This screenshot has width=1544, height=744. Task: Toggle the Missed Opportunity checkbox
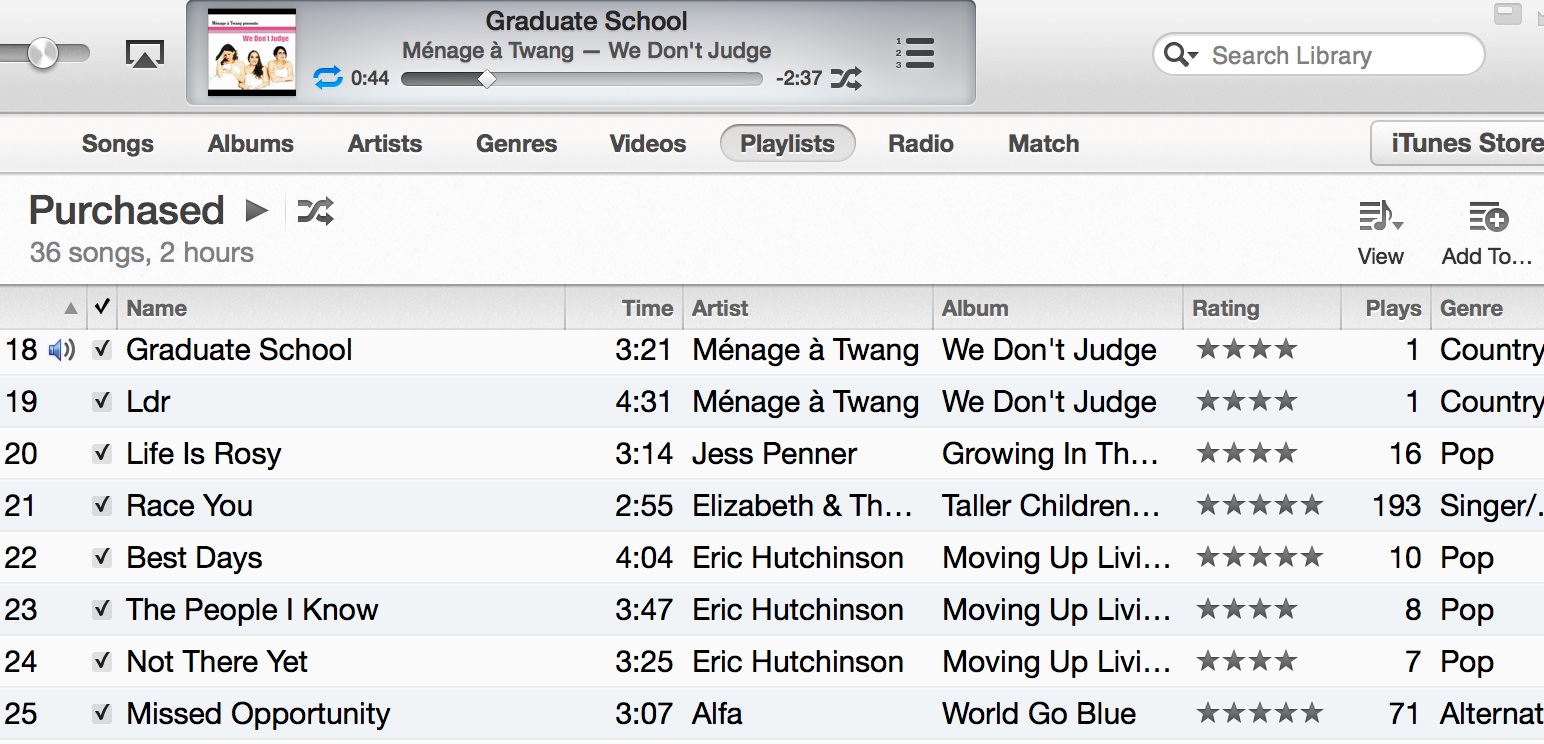click(101, 713)
